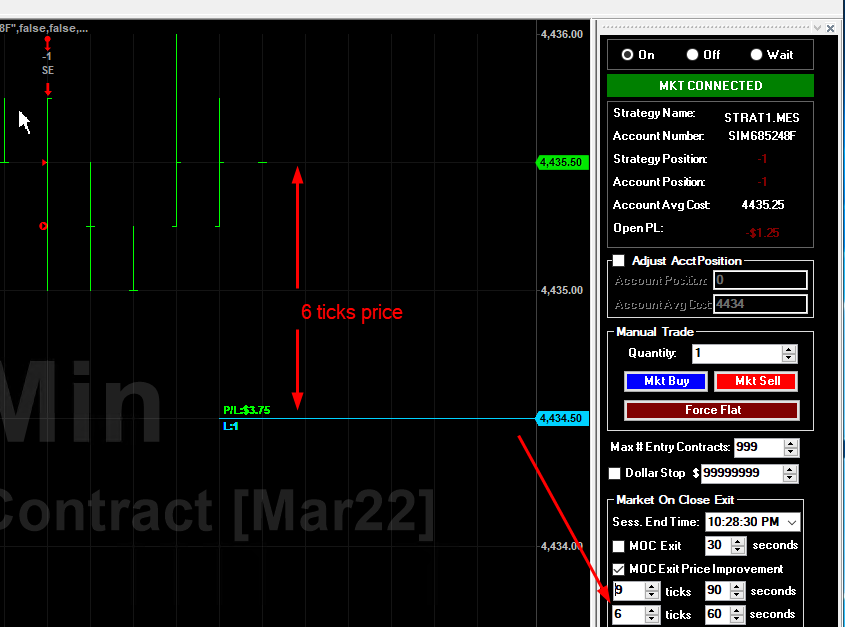The width and height of the screenshot is (845, 627).
Task: Click the green 4,435.50 price label
Action: (x=563, y=162)
